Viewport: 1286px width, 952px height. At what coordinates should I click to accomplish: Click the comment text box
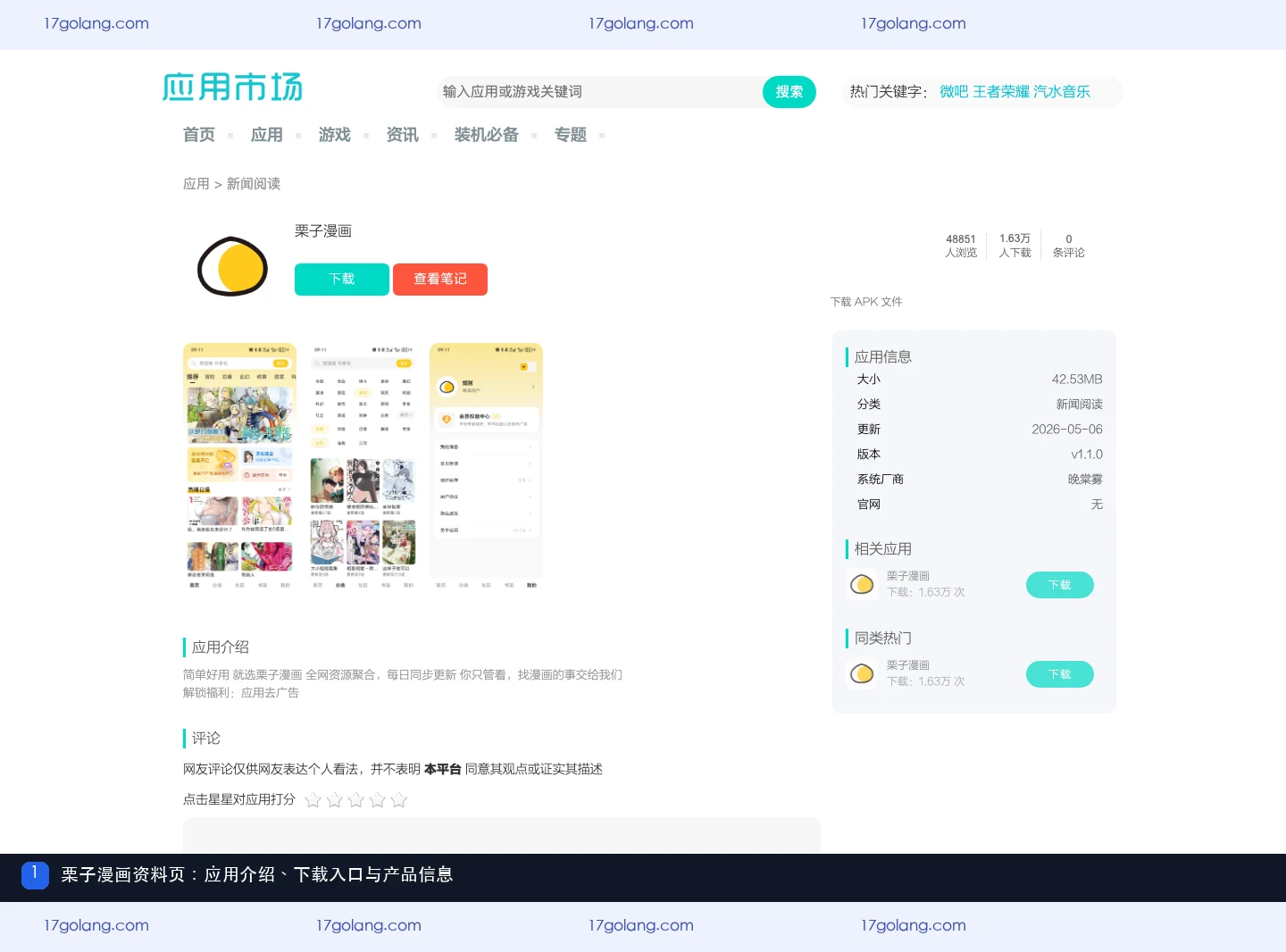coord(502,835)
